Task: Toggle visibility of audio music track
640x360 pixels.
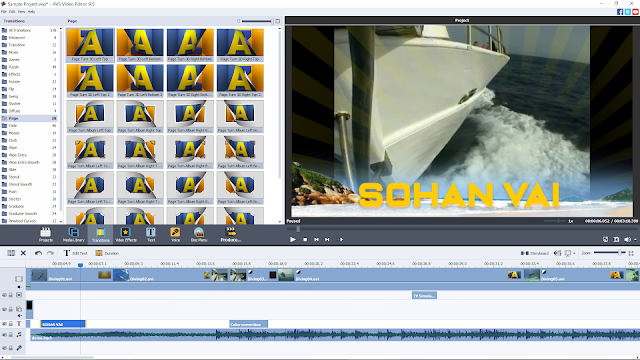Action: pos(4,335)
